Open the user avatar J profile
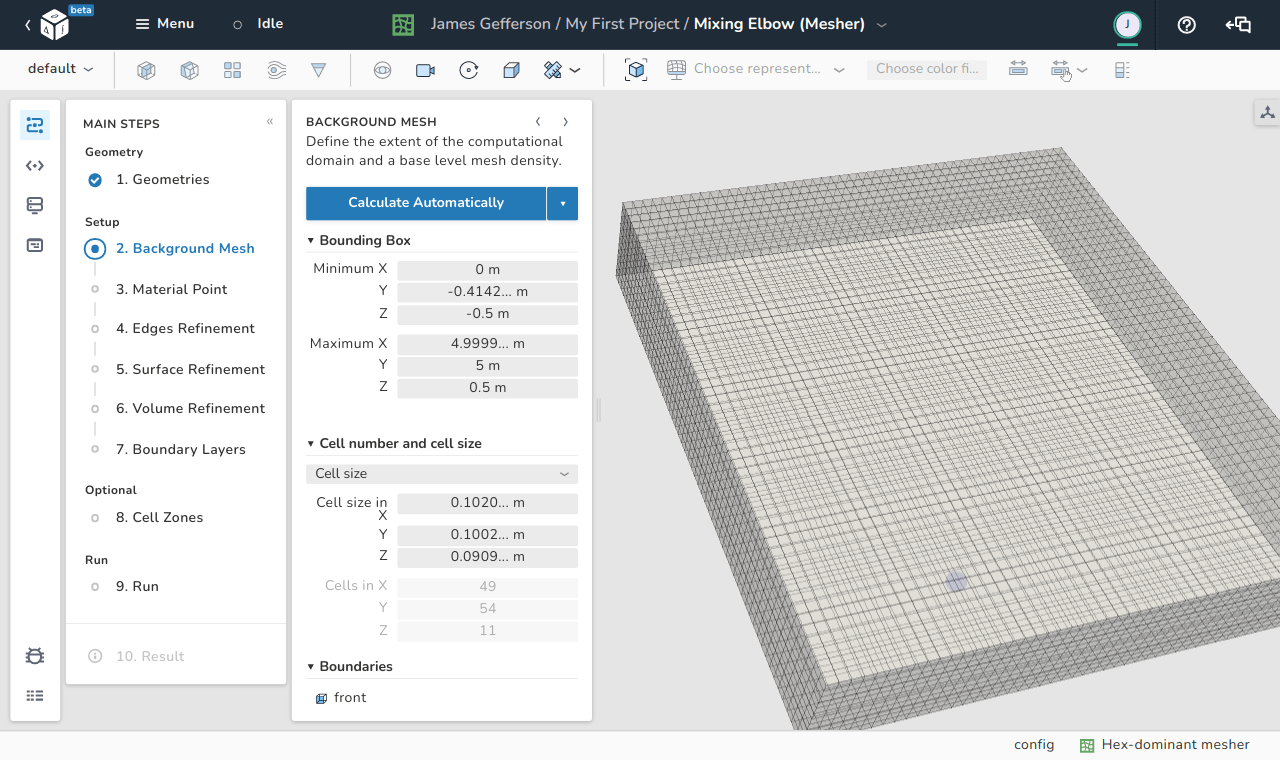 [x=1127, y=25]
